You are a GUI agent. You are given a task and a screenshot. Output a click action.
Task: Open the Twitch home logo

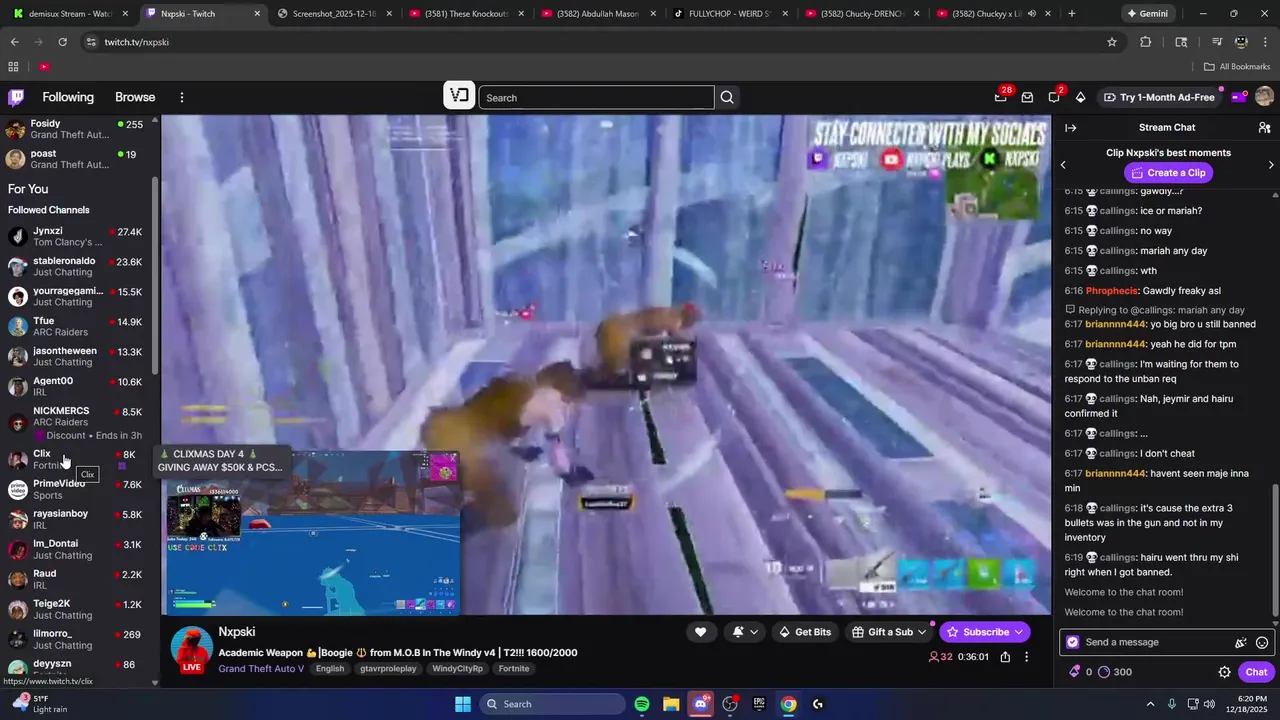tap(16, 97)
